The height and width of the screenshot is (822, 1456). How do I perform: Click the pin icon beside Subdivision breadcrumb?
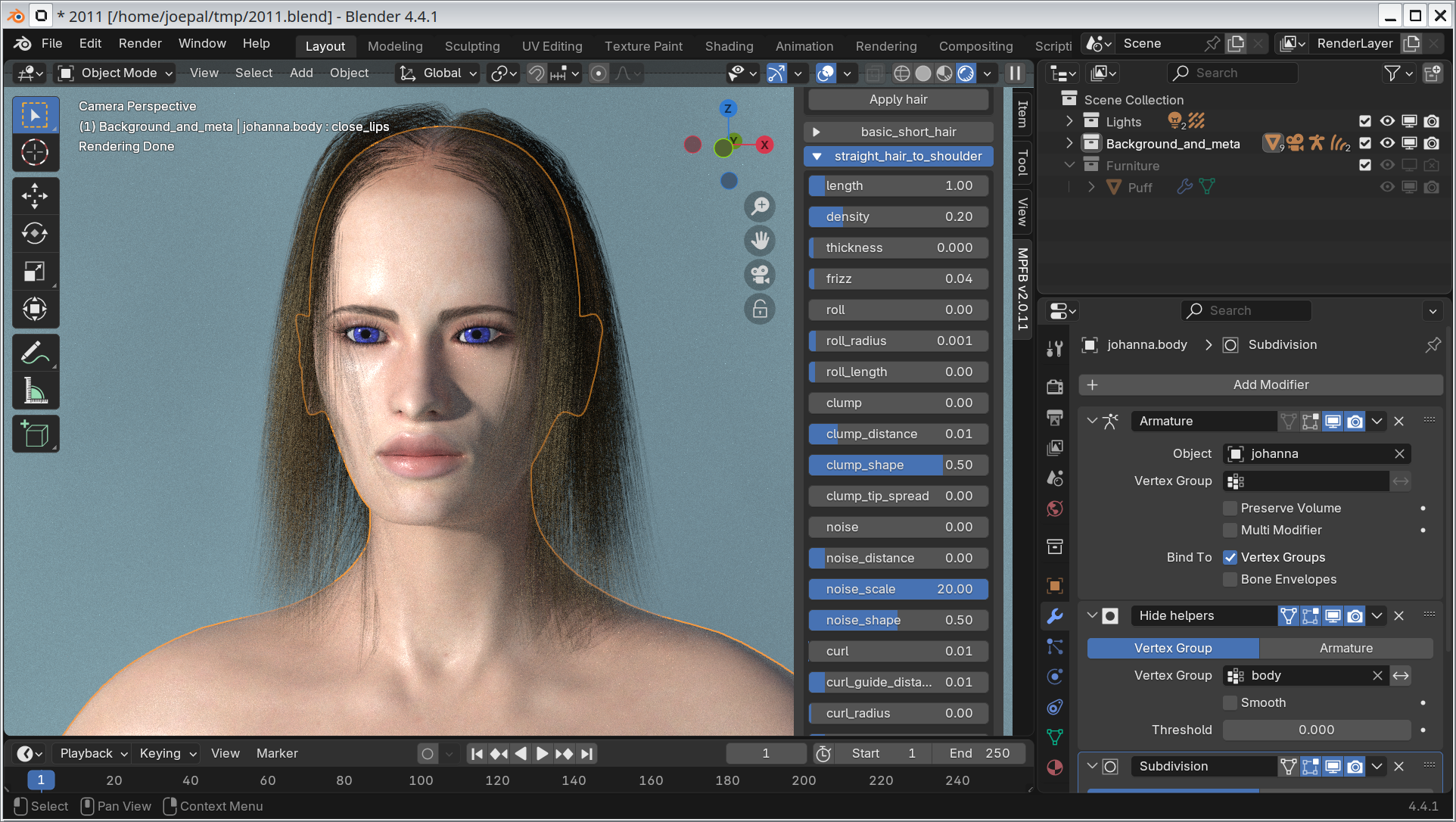coord(1433,345)
